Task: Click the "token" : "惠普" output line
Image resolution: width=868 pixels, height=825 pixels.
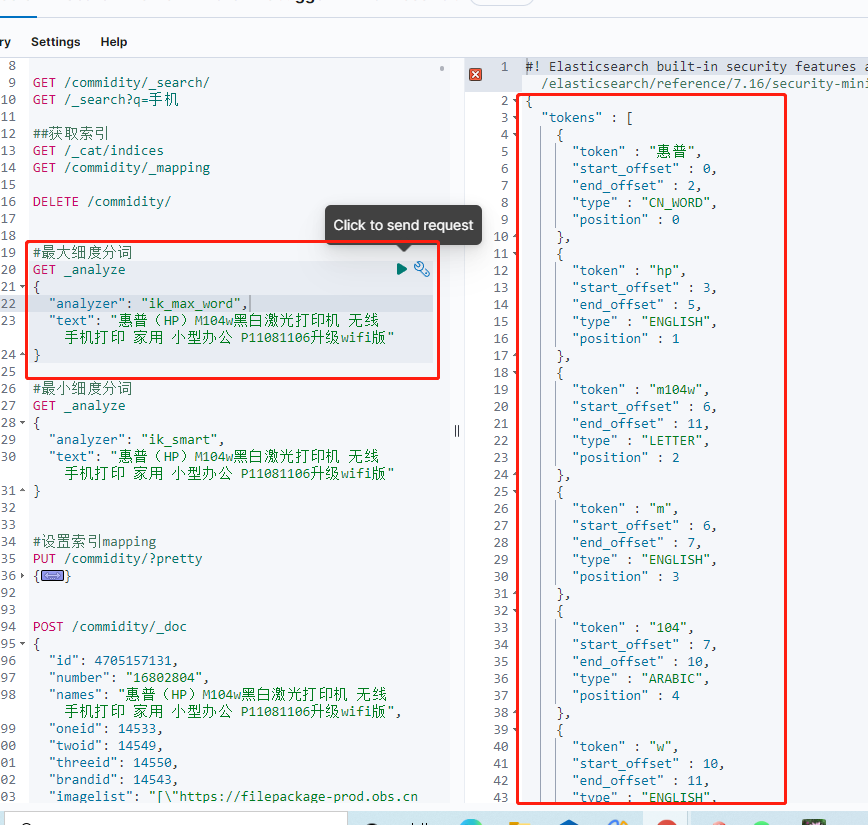Action: pos(637,152)
